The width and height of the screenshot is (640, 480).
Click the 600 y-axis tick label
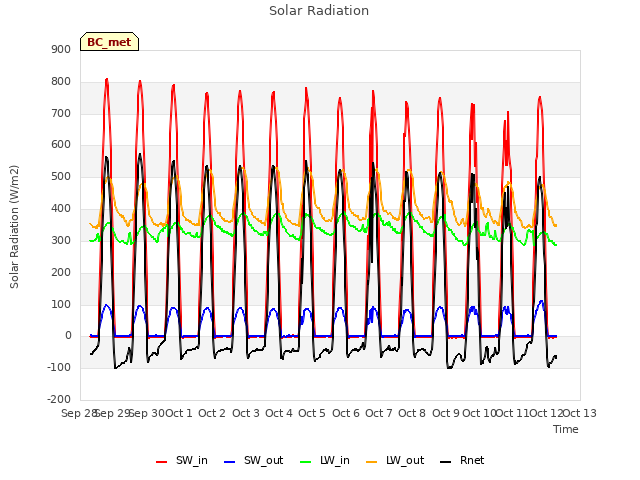(x=61, y=145)
